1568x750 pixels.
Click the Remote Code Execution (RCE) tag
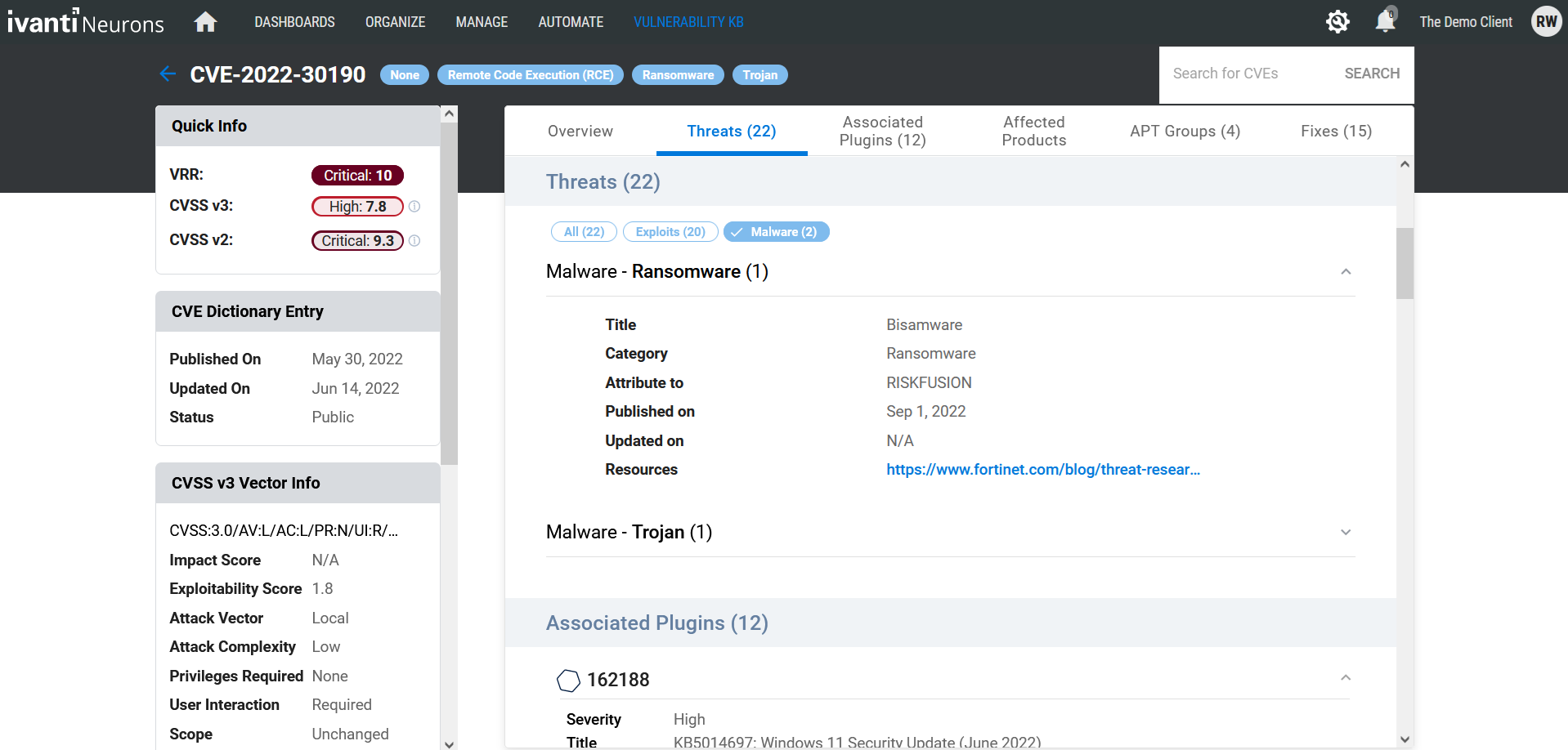531,75
